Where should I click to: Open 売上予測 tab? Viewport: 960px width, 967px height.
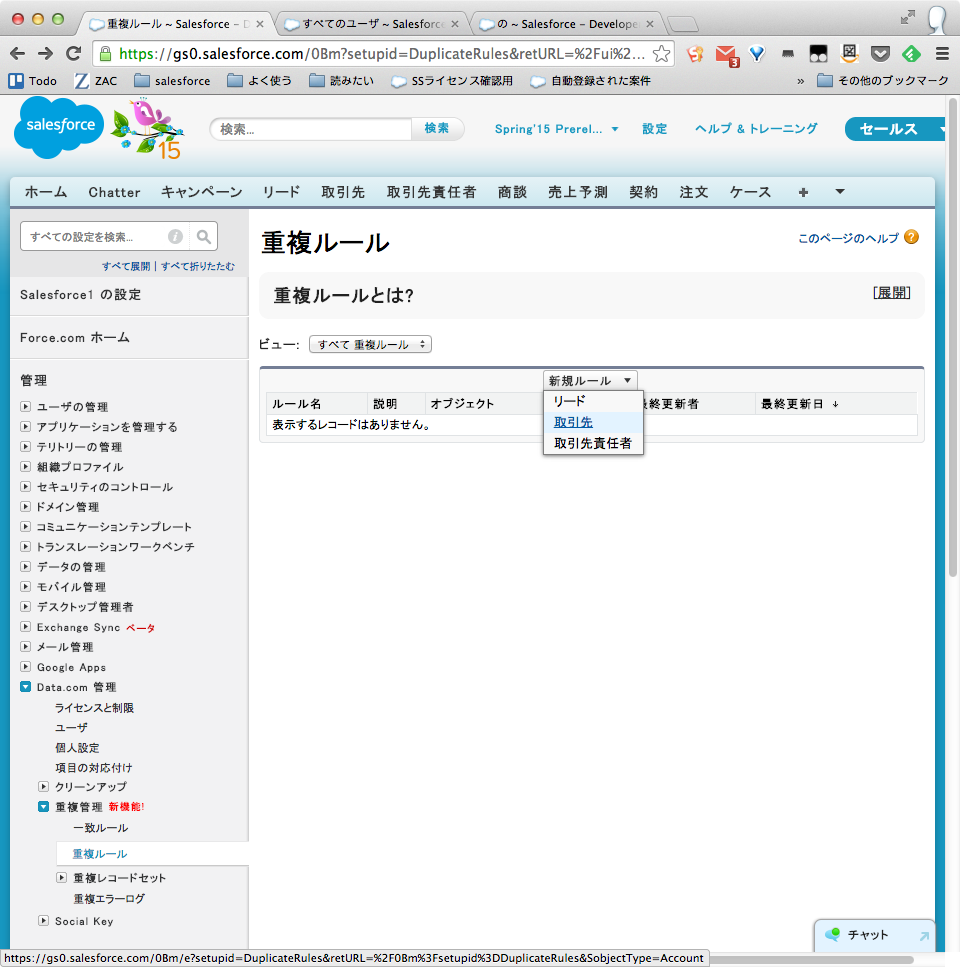tap(578, 192)
